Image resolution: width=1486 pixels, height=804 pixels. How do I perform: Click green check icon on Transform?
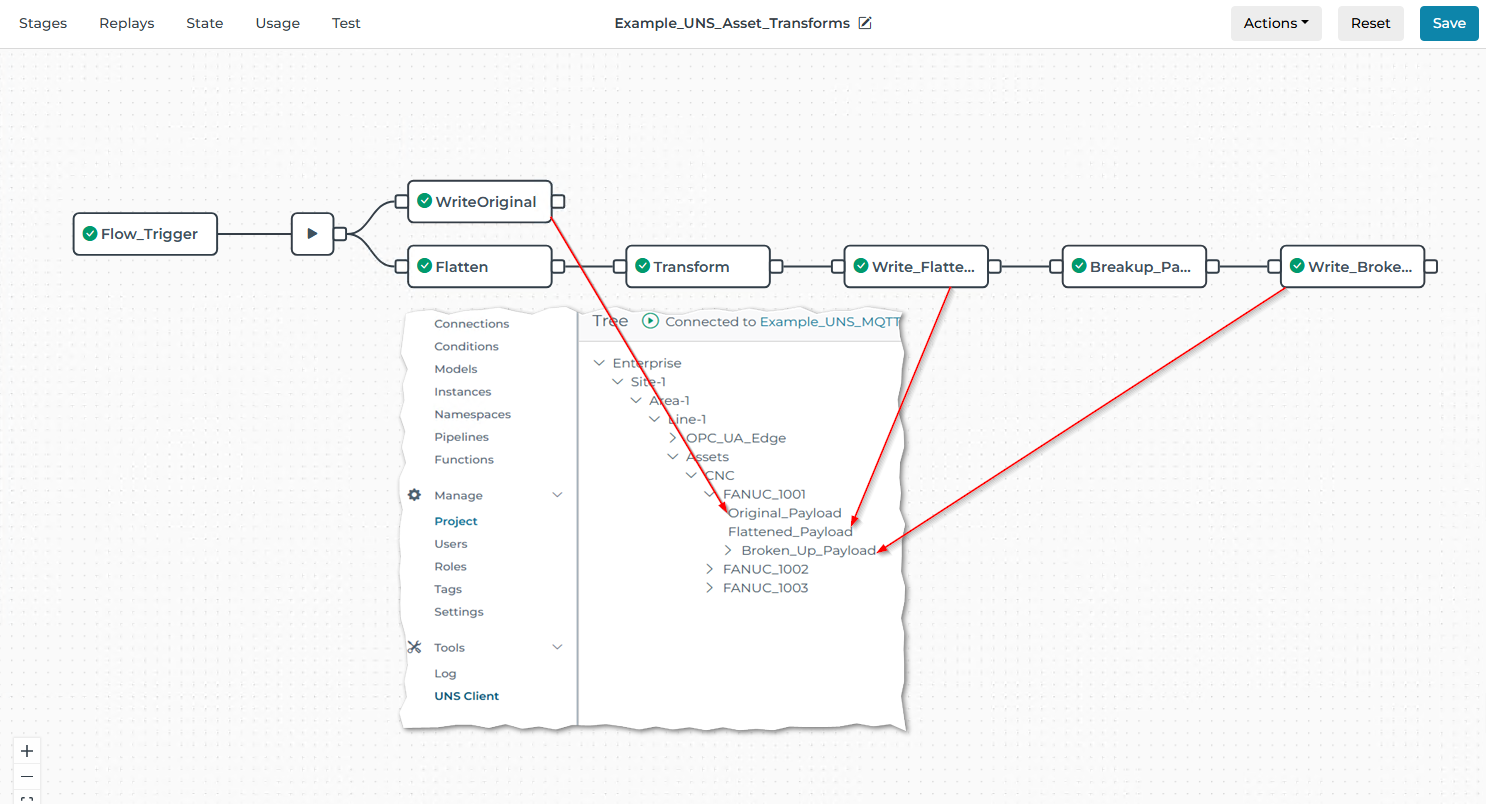(x=642, y=266)
